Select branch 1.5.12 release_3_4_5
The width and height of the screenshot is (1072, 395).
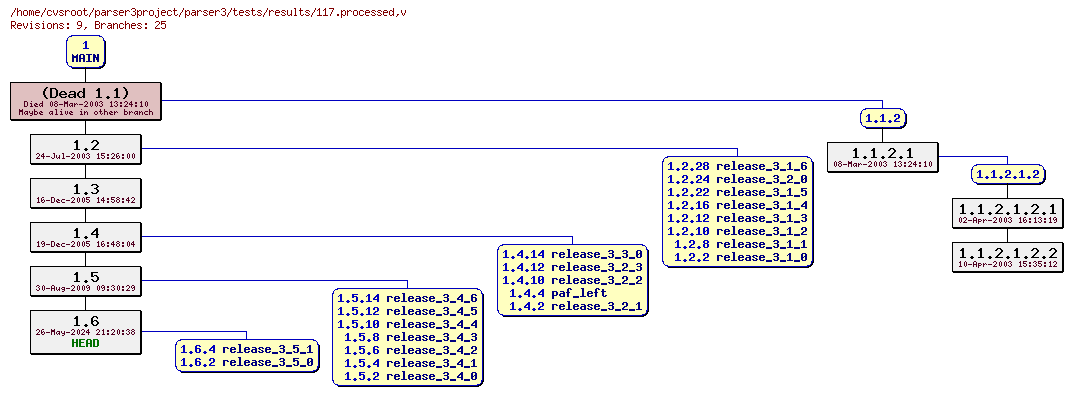407,311
